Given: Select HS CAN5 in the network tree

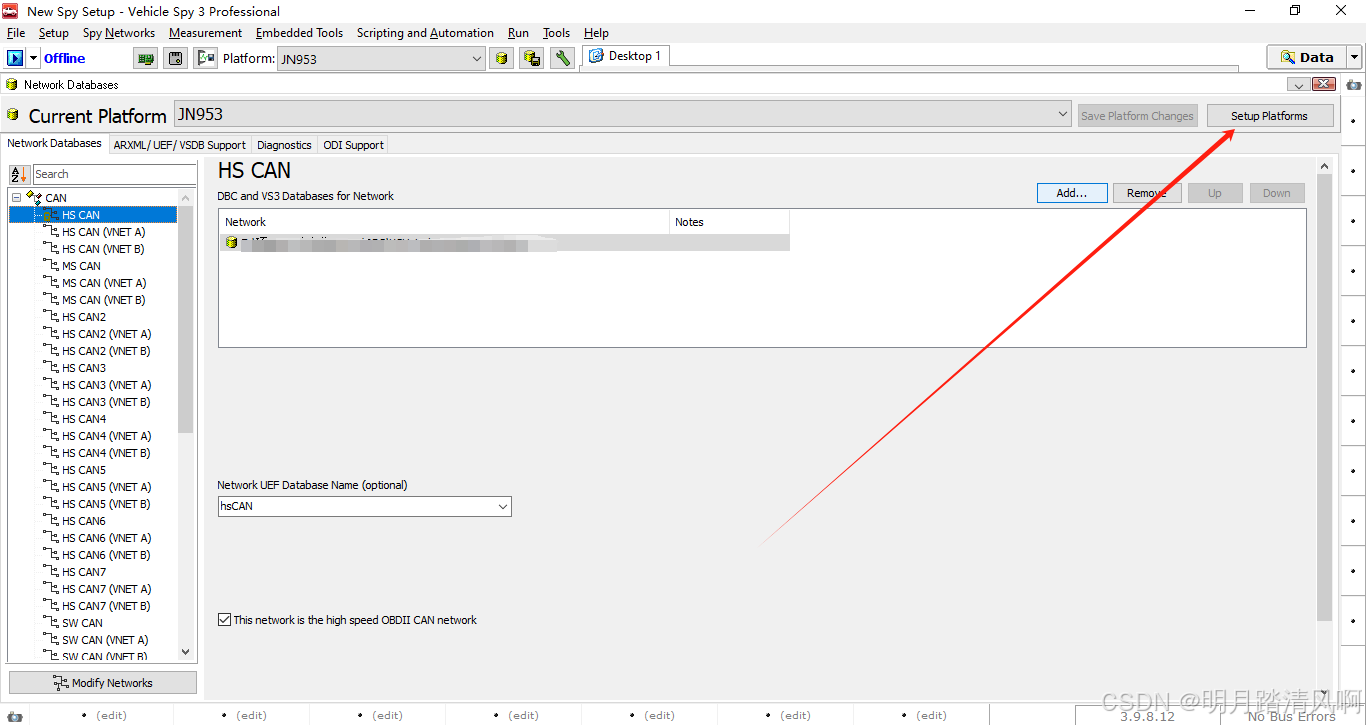Looking at the screenshot, I should click(x=84, y=470).
